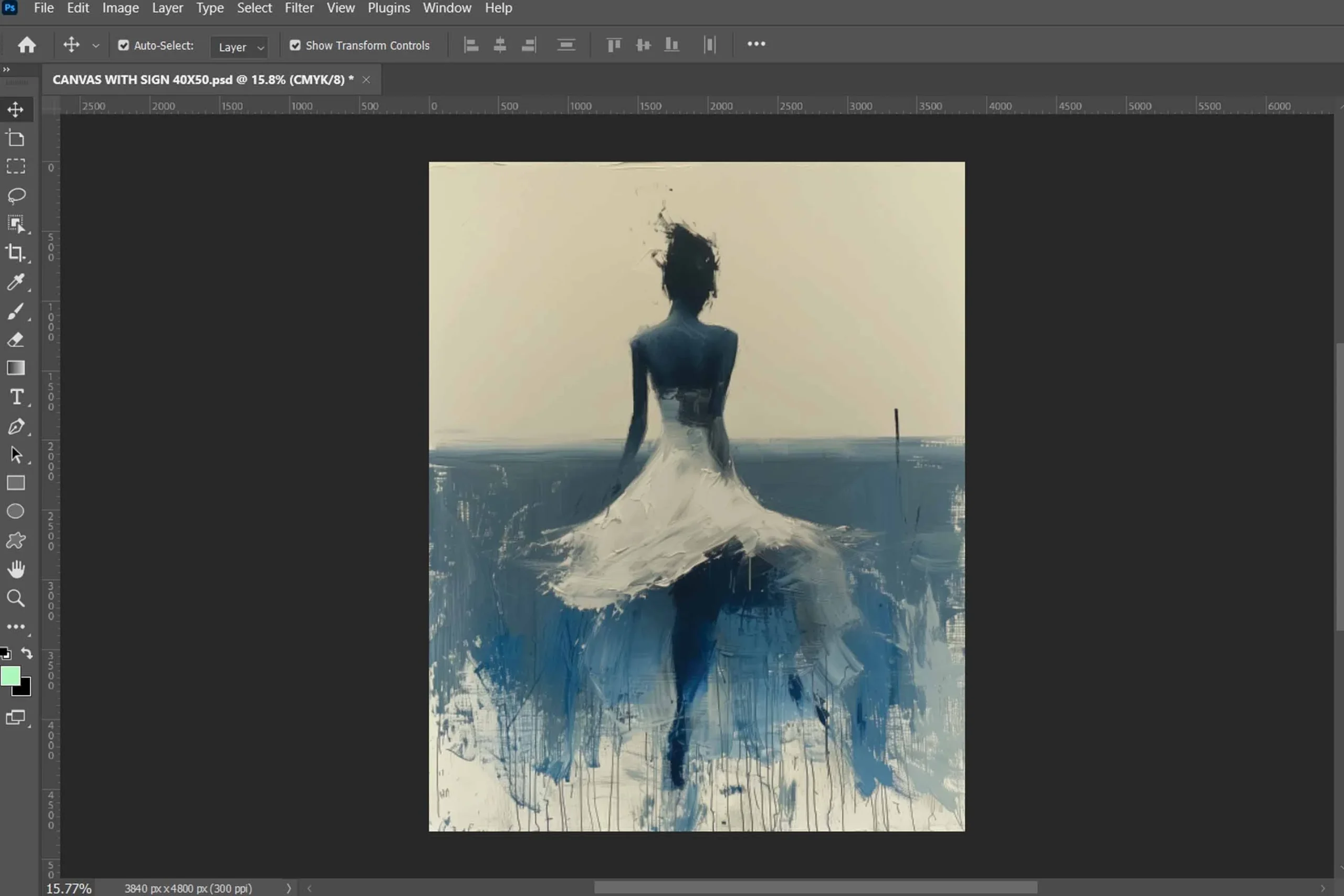Image resolution: width=1344 pixels, height=896 pixels.
Task: Open the Window menu
Action: tap(447, 8)
